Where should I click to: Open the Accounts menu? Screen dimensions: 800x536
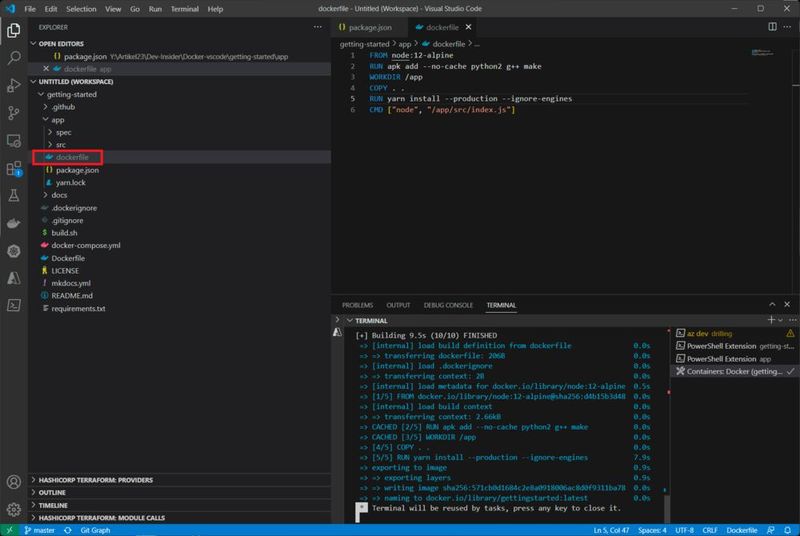14,482
